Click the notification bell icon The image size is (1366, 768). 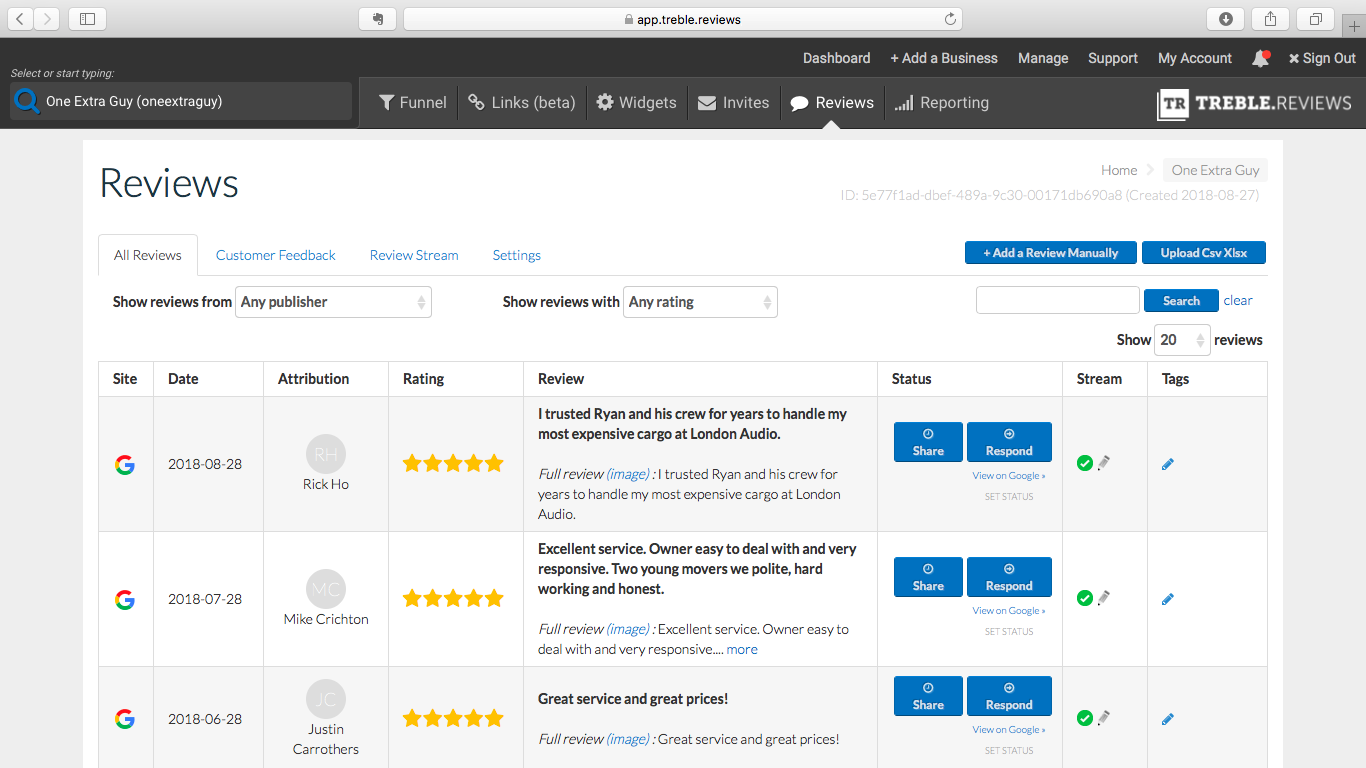[x=1260, y=59]
